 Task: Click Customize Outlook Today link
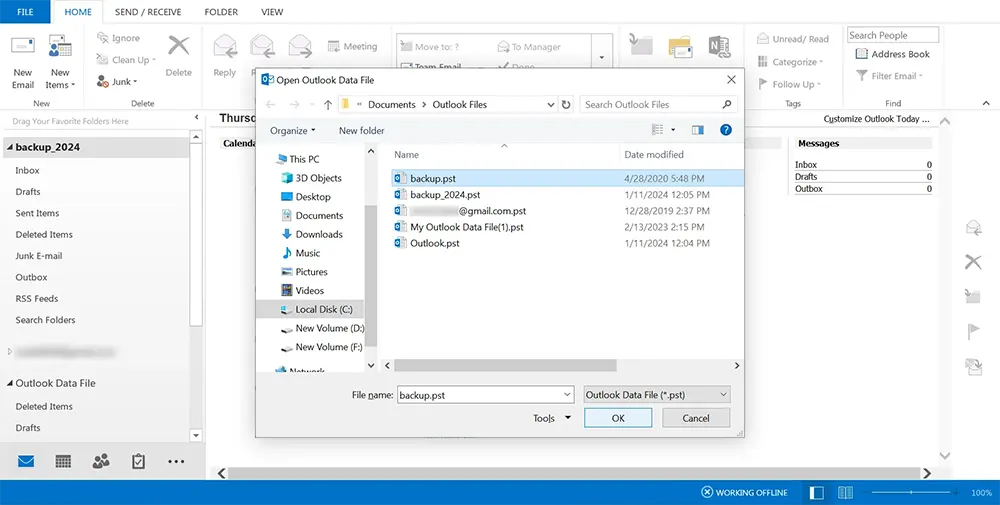[876, 119]
